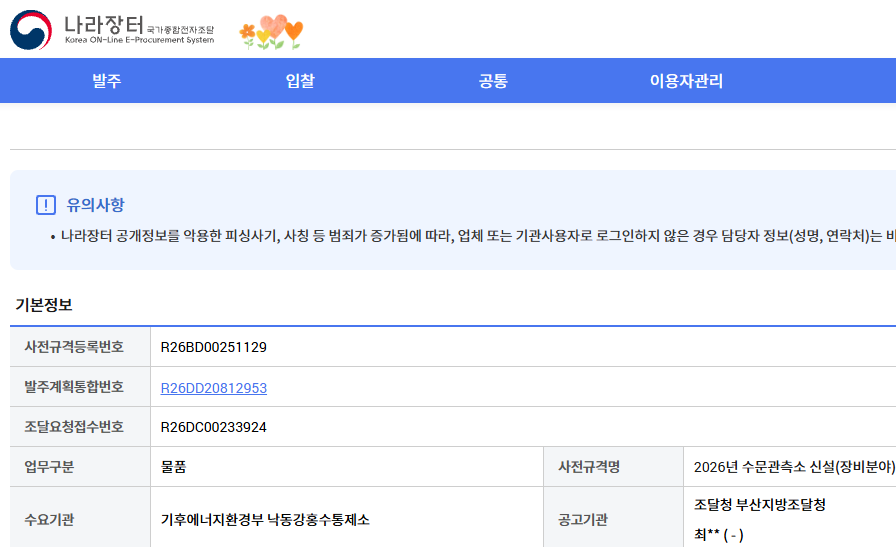Select value R26BD00251129
Image resolution: width=896 pixels, height=547 pixels.
(x=214, y=347)
